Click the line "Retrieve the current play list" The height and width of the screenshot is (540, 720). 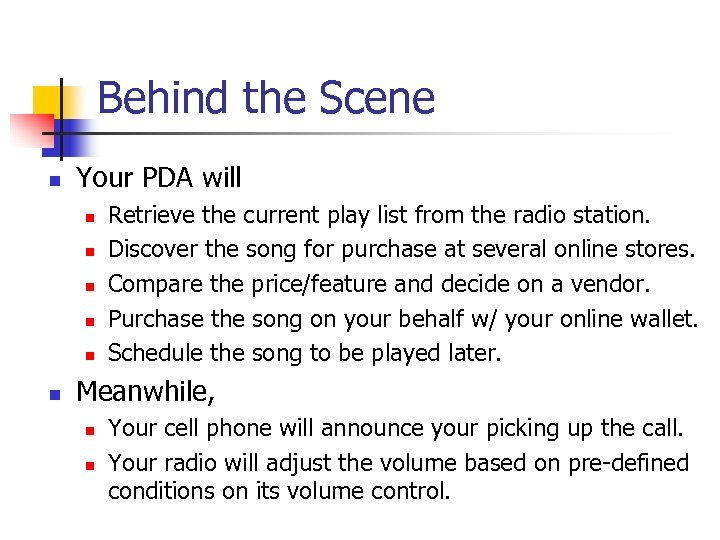(x=379, y=215)
